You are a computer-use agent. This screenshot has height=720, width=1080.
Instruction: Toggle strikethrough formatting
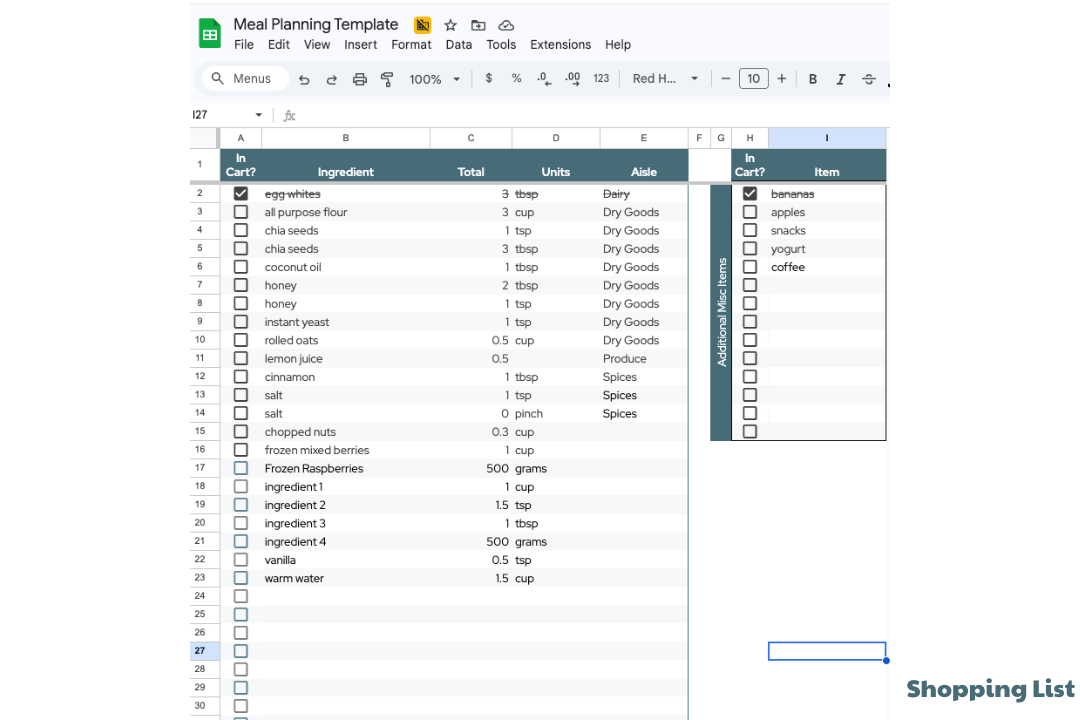pyautogui.click(x=869, y=79)
